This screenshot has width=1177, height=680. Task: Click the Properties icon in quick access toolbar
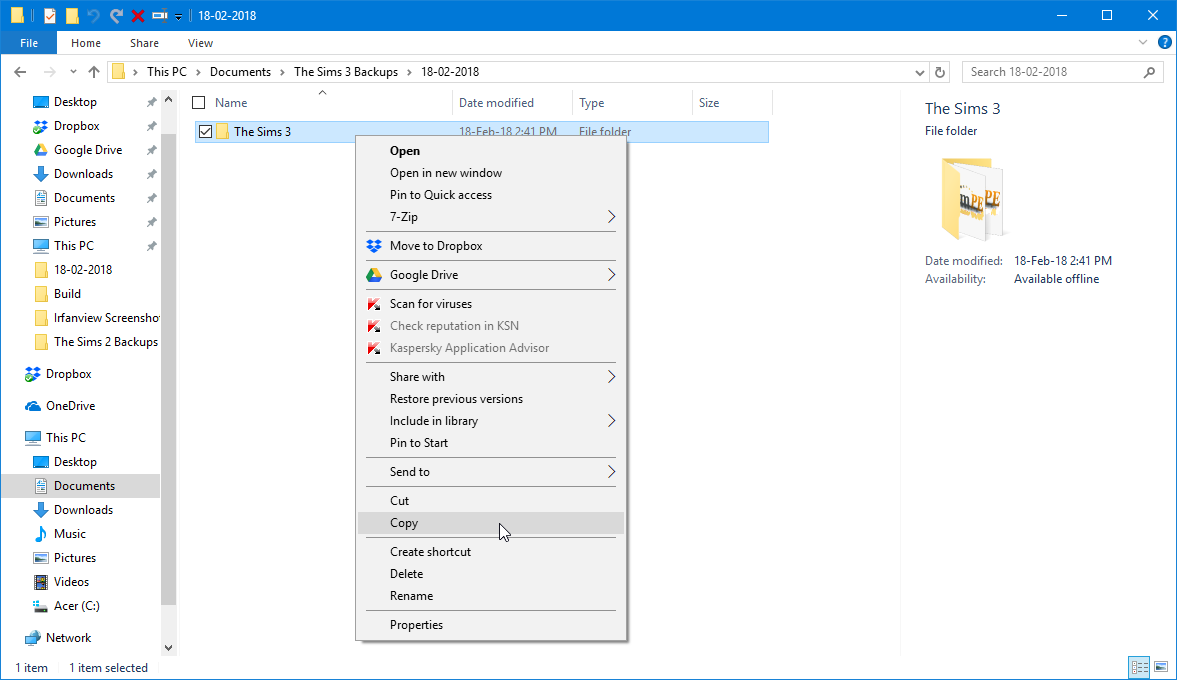[x=50, y=15]
